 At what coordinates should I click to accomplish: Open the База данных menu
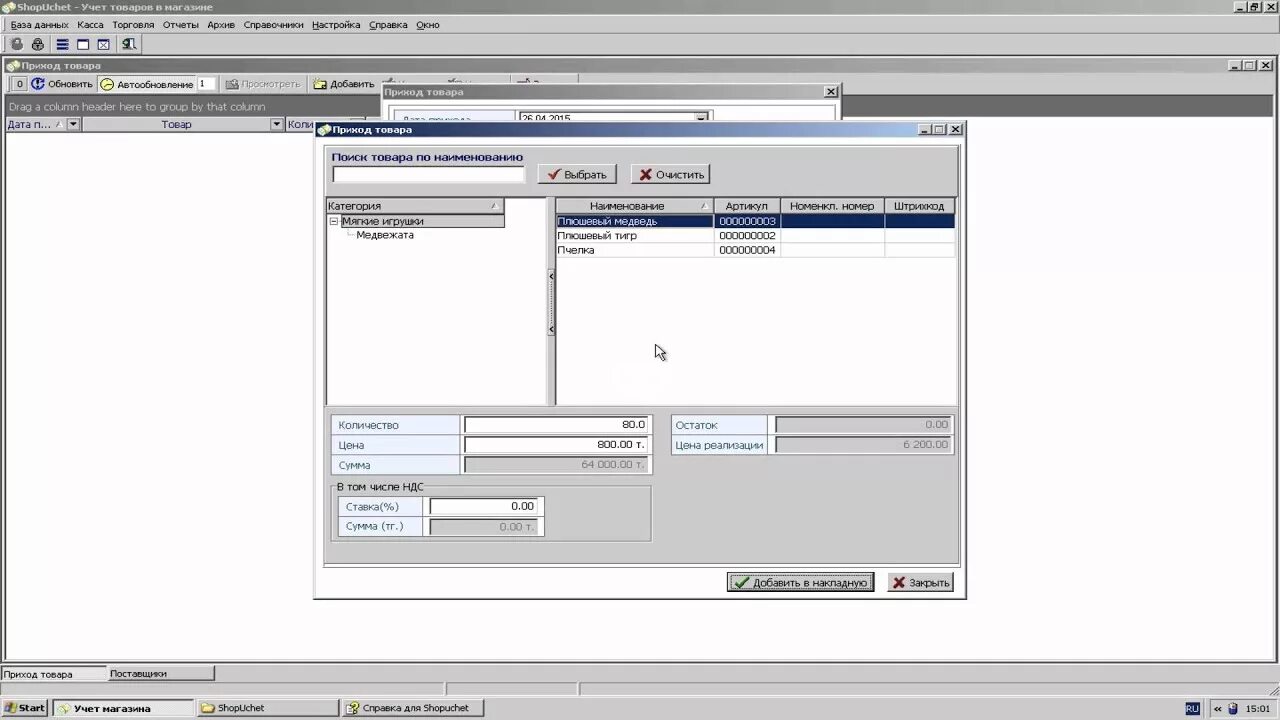40,25
